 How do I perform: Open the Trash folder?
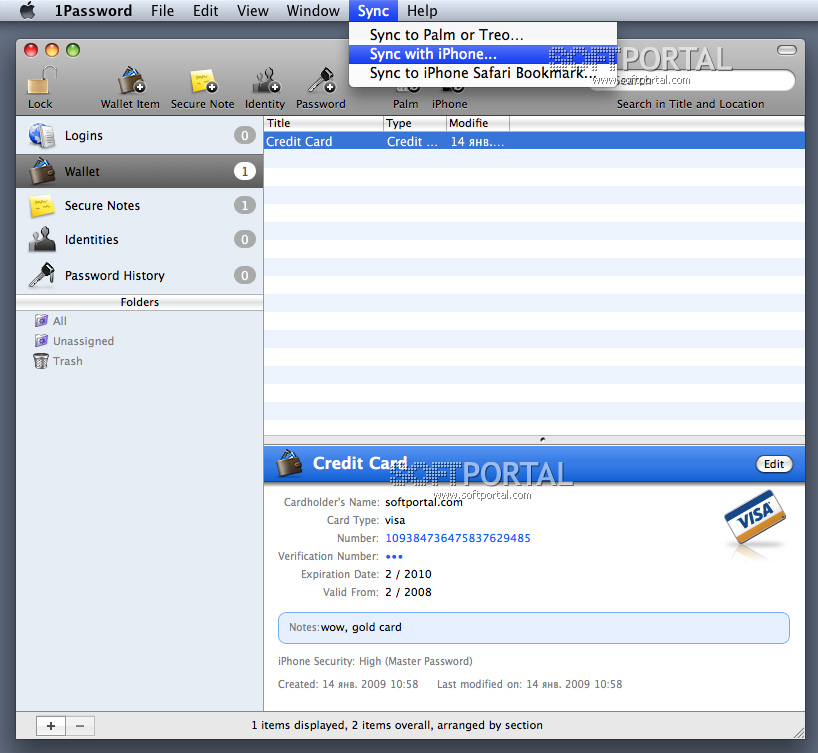coord(58,361)
